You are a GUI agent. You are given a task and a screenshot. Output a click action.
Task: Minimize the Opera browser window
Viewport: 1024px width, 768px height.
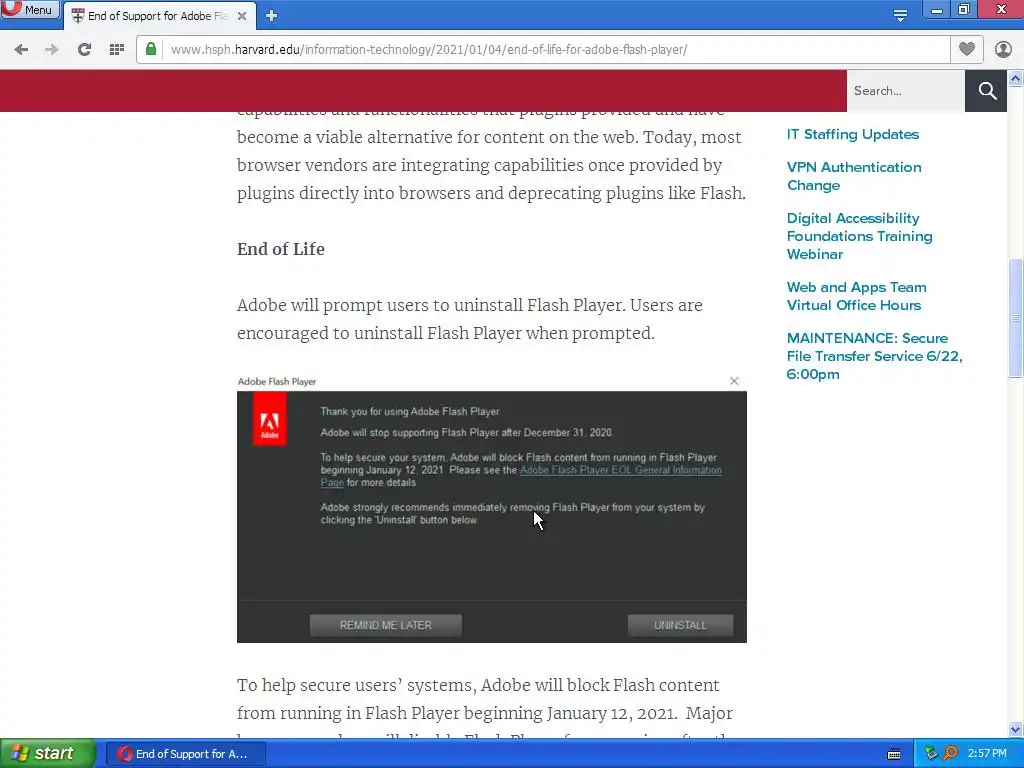(936, 10)
